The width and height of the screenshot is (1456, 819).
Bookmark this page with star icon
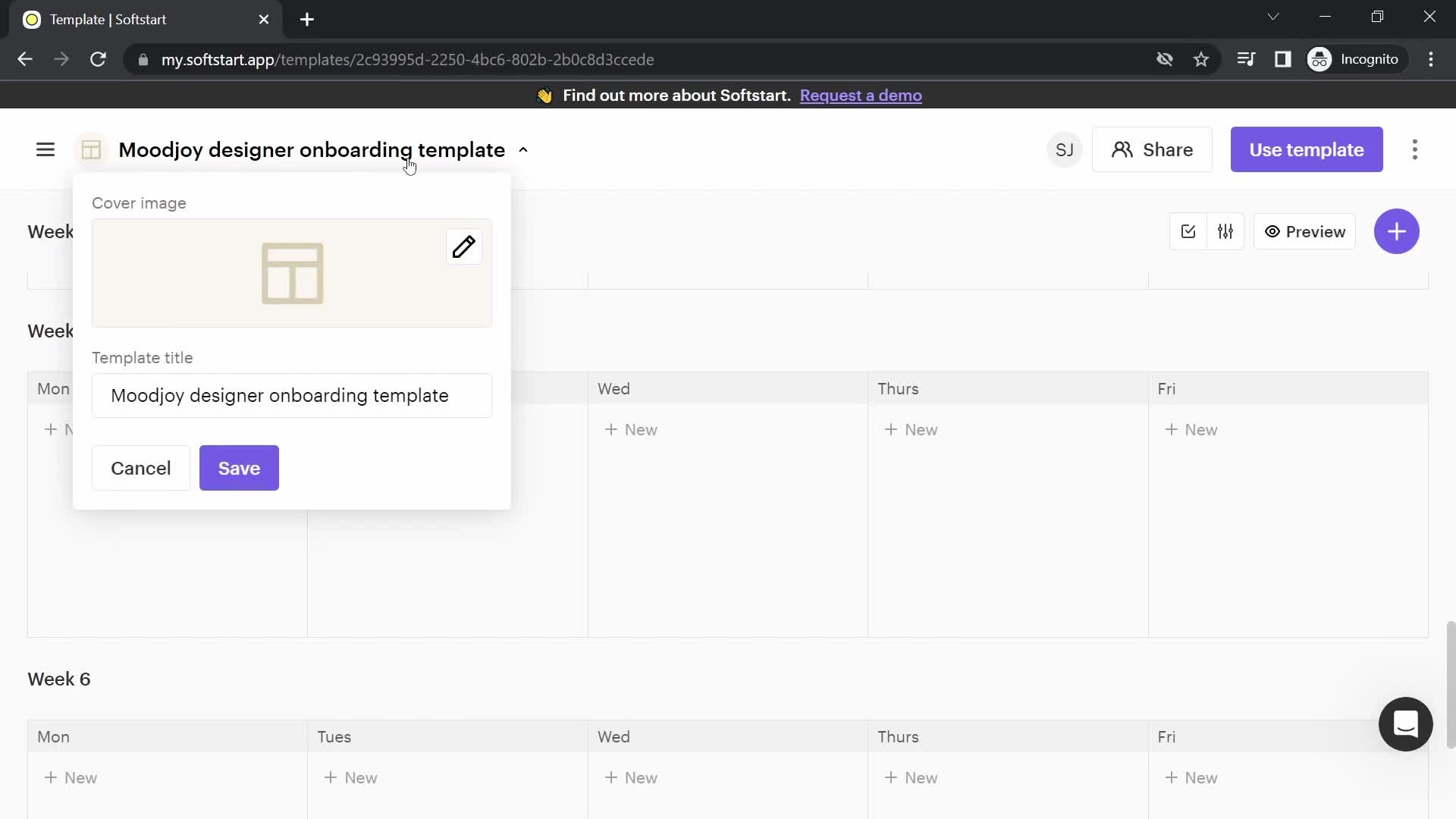click(x=1201, y=59)
